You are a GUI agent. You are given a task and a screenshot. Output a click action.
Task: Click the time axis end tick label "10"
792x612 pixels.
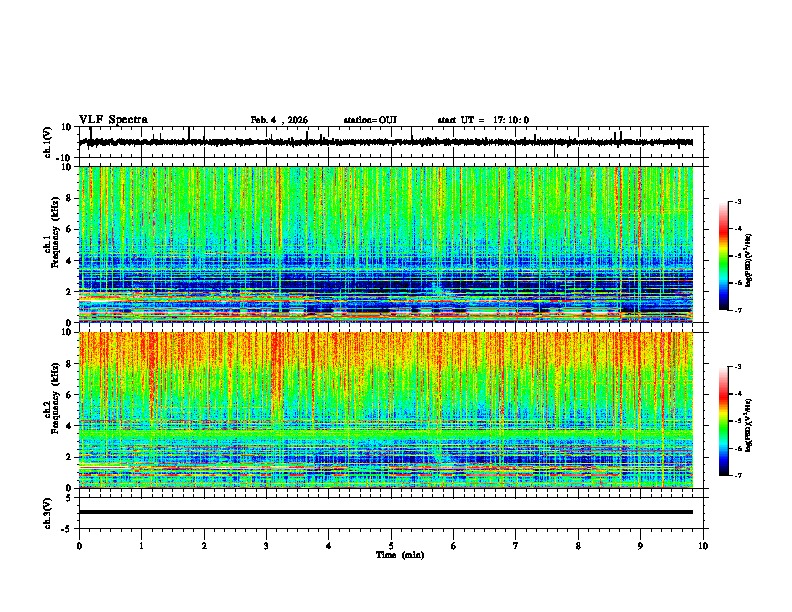703,546
